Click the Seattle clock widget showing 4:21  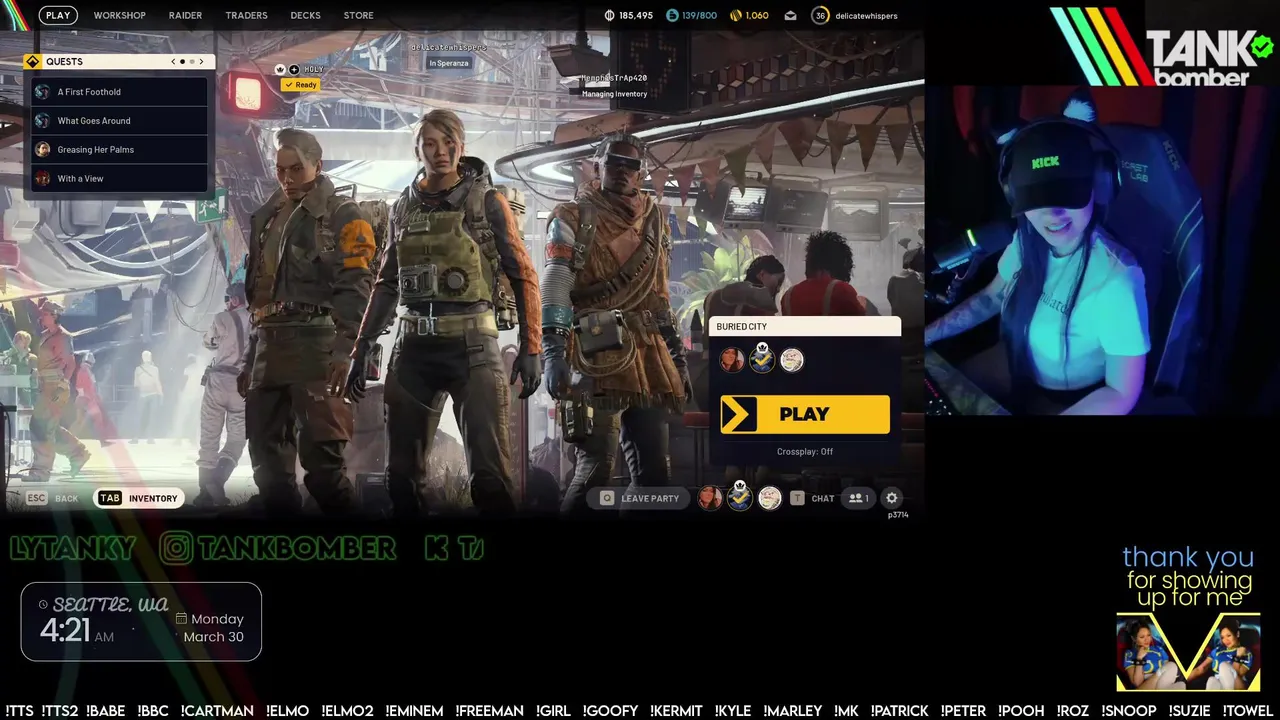click(x=141, y=622)
